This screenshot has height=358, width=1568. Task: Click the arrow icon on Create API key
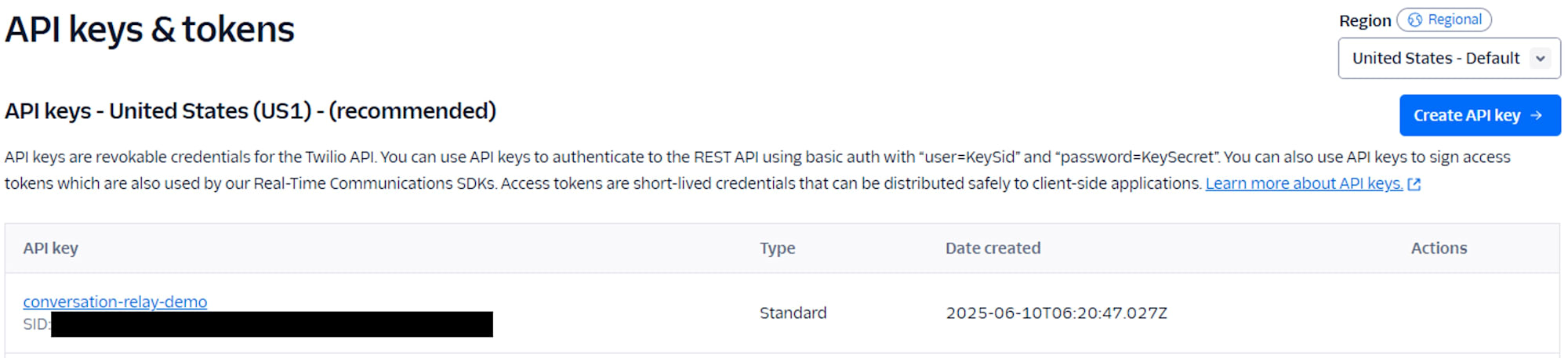coord(1537,115)
